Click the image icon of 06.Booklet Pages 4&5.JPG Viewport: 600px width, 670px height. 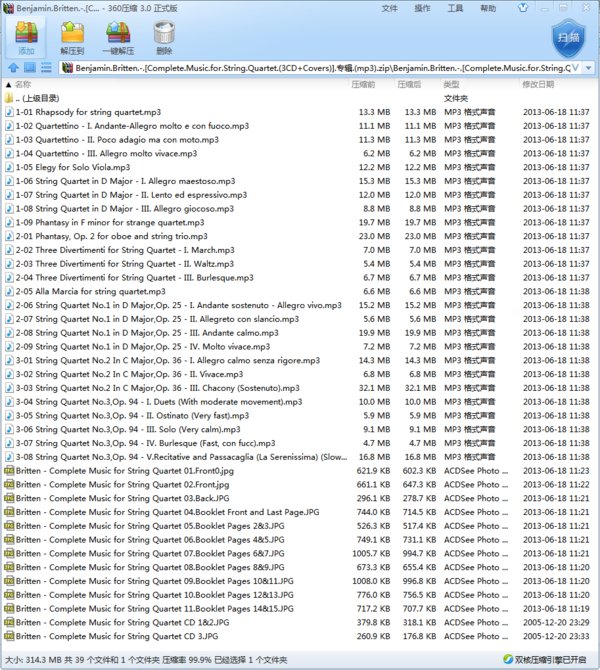(9, 540)
